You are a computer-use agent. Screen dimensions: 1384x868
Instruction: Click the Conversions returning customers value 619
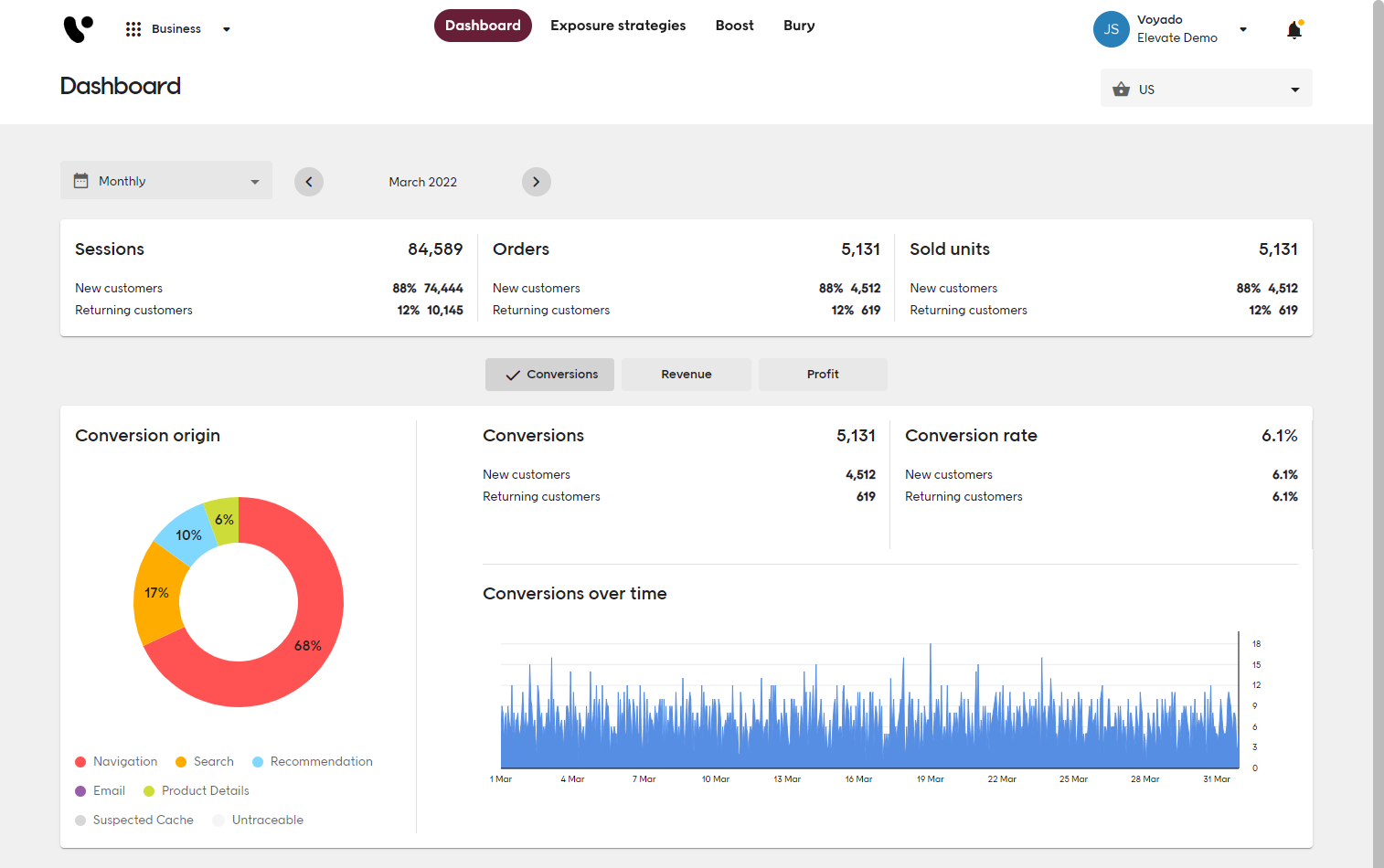(866, 497)
